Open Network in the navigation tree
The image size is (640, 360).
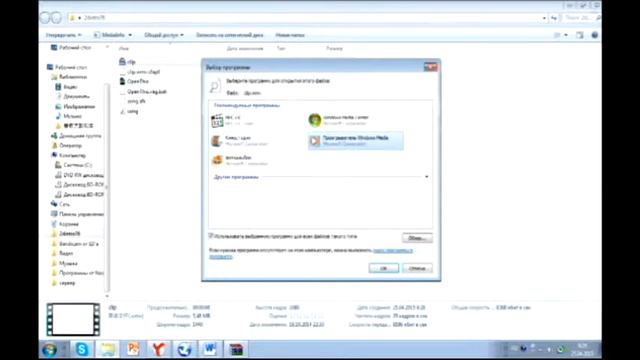(x=60, y=204)
